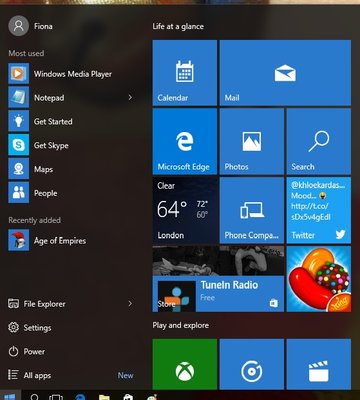Click the Play and explore group heading

[181, 325]
